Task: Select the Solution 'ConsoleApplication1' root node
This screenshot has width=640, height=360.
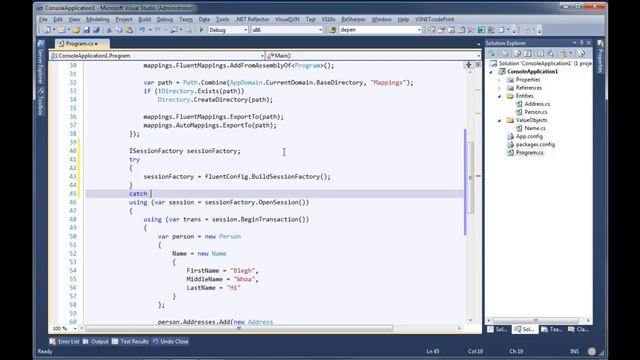Action: point(545,63)
